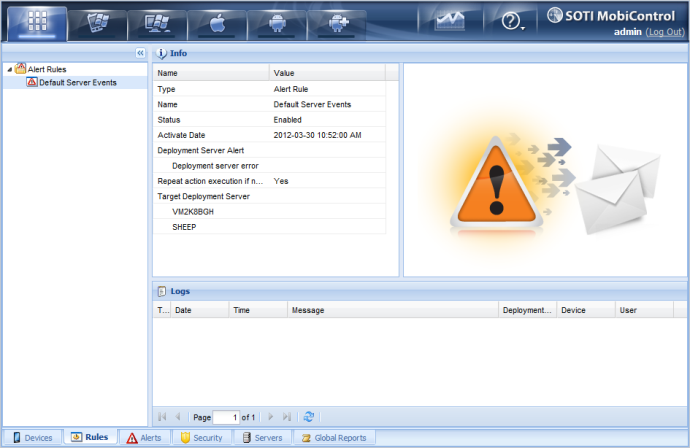Sort logs by Time column

pos(258,310)
